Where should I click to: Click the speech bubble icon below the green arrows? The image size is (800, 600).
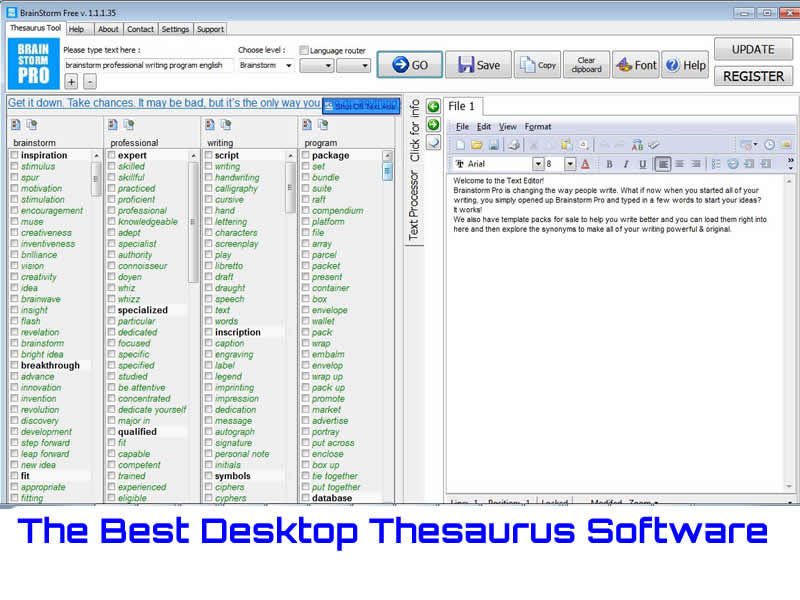pos(433,142)
